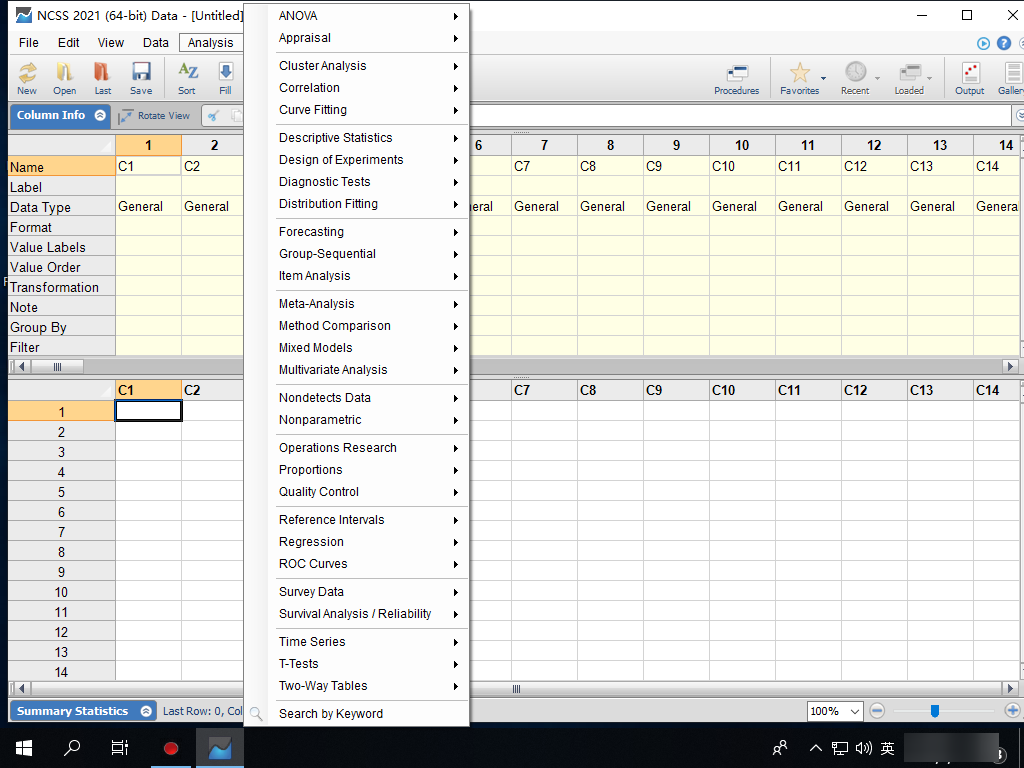Viewport: 1024px width, 768px height.
Task: Click the Transformation row label
Action: pos(61,287)
